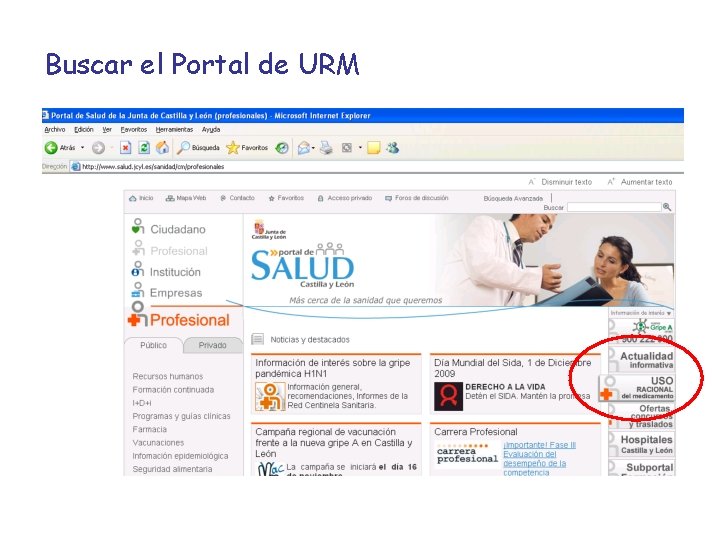The image size is (720, 540).
Task: Click the Atrás back arrow icon
Action: coord(51,147)
